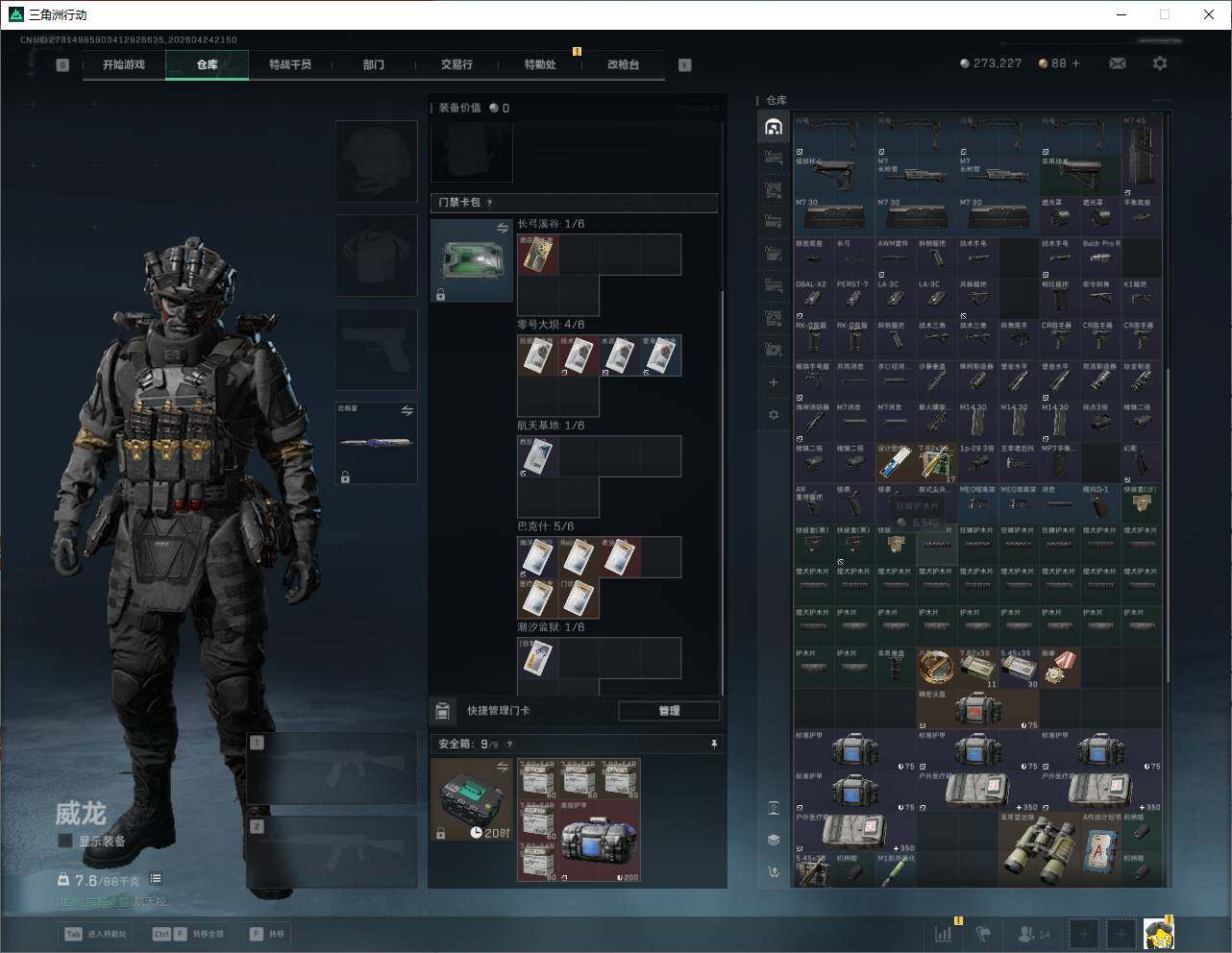The height and width of the screenshot is (953, 1232).
Task: Swap the 北极星 melee weapon
Action: tap(407, 411)
